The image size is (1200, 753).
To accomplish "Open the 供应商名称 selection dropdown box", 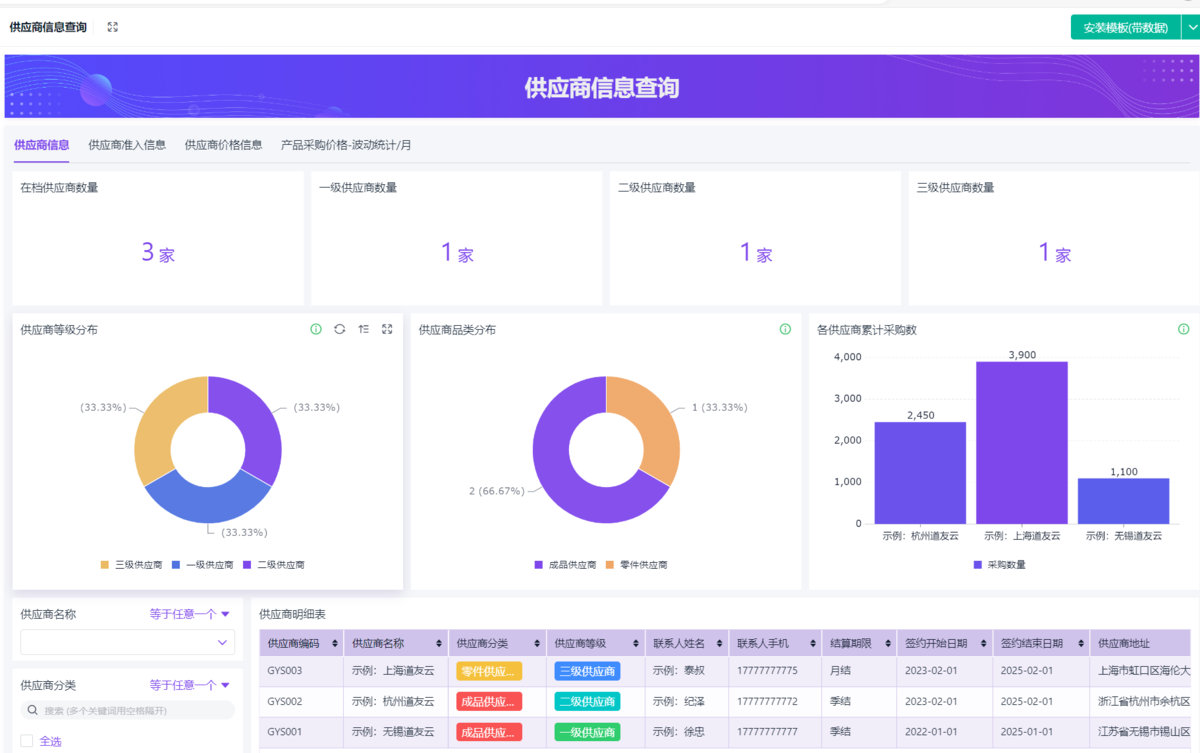I will (127, 642).
